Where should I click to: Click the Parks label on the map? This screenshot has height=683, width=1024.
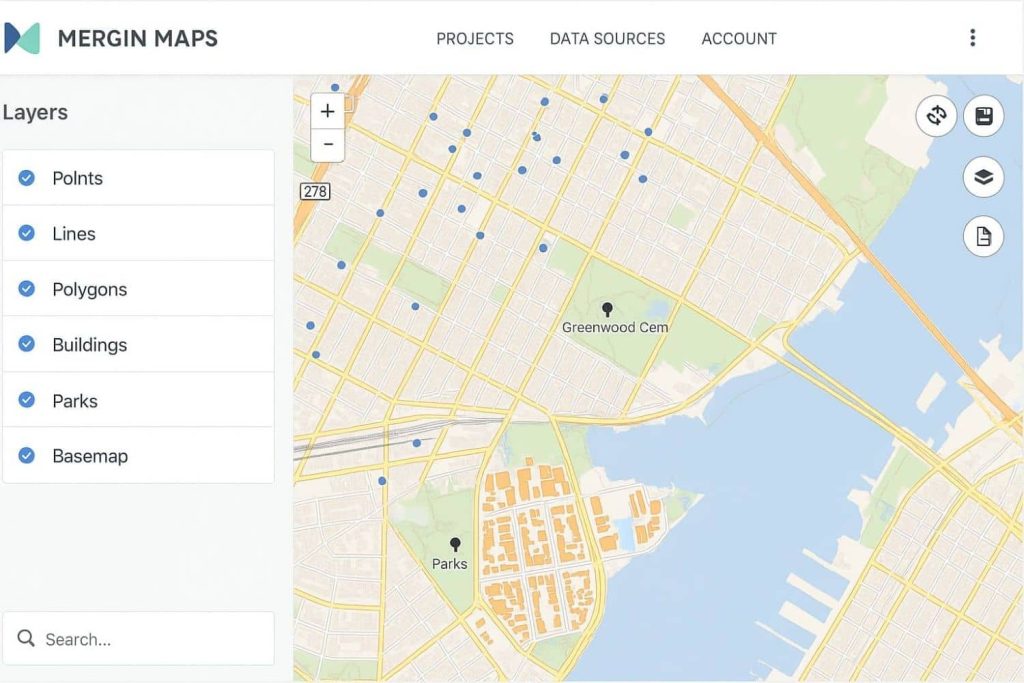pyautogui.click(x=449, y=564)
